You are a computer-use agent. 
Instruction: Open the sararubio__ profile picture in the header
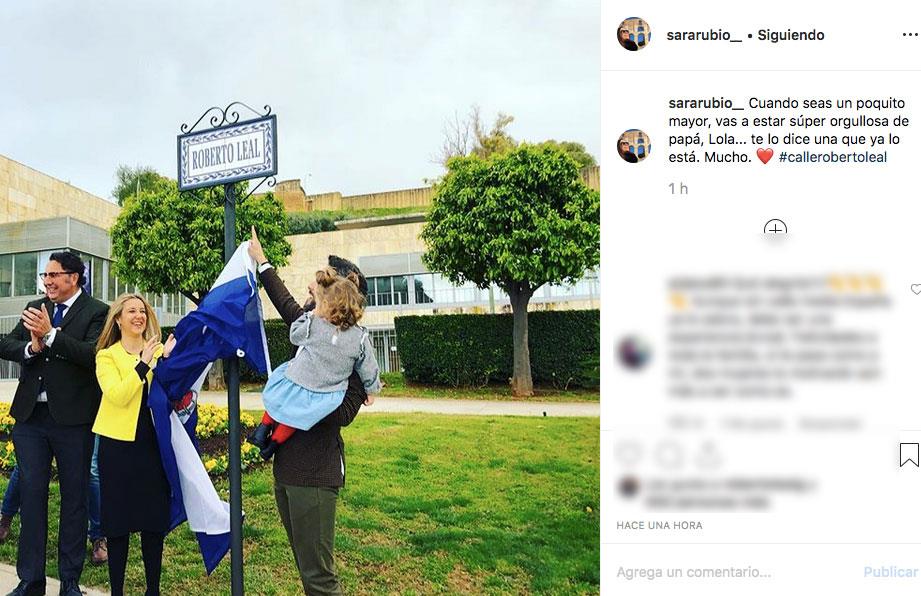point(634,35)
